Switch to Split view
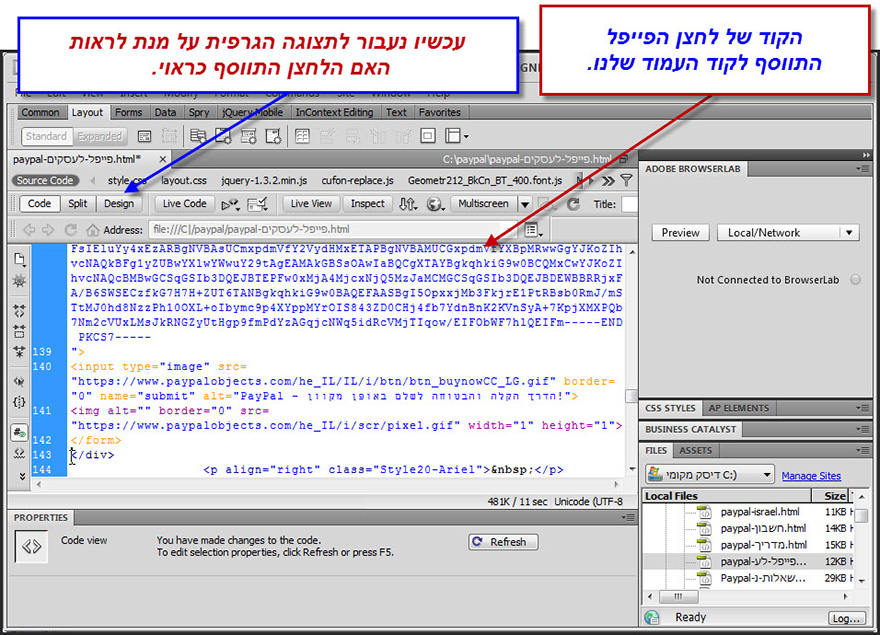The image size is (880, 635). 77,204
